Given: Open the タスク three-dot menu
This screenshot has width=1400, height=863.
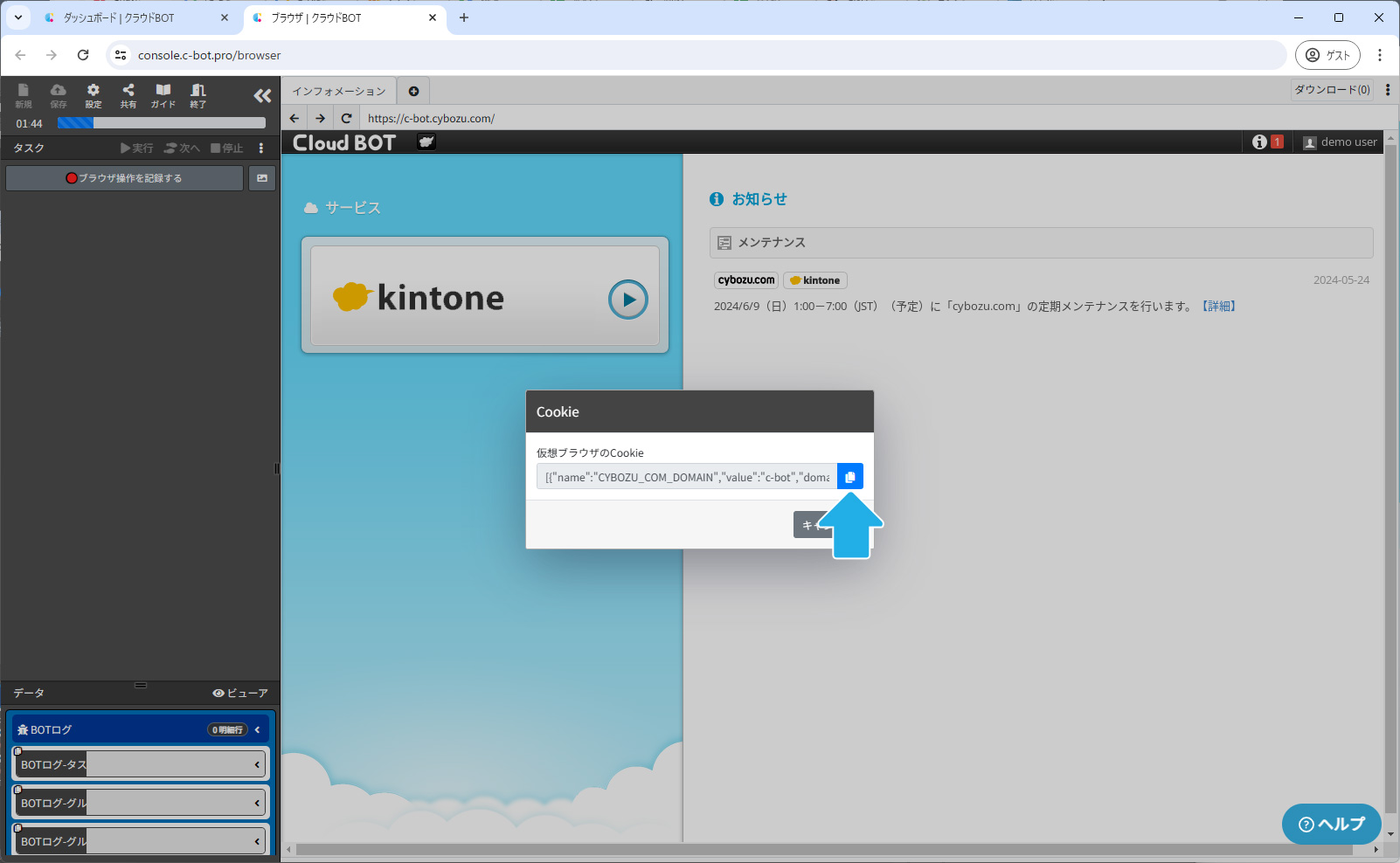Looking at the screenshot, I should coord(261,148).
